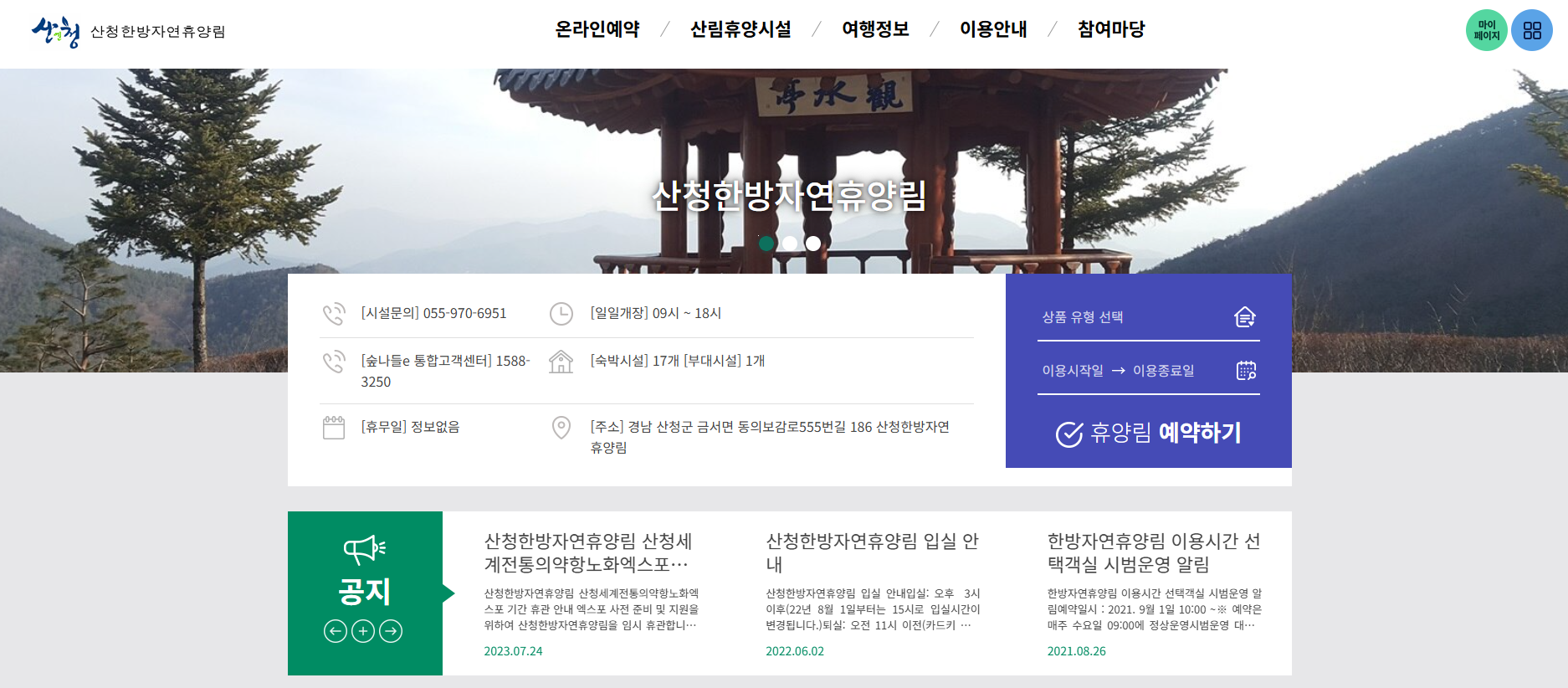The width and height of the screenshot is (1568, 688).
Task: Click the 숙박시설 17개 부대시설 1개 text
Action: click(678, 362)
